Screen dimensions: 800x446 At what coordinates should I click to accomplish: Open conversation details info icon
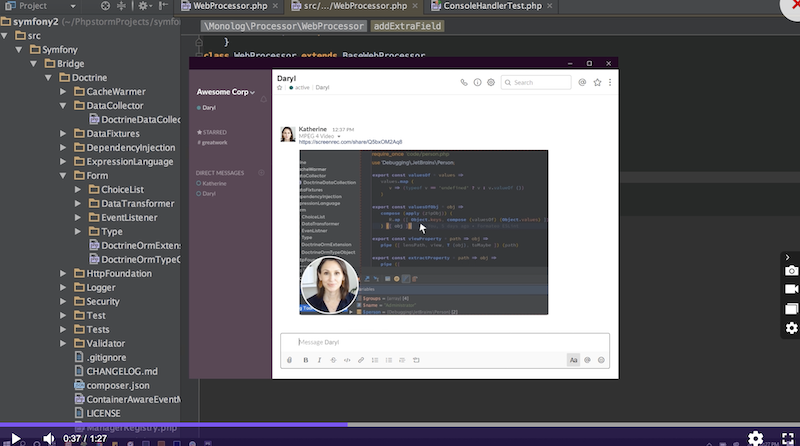click(x=477, y=82)
